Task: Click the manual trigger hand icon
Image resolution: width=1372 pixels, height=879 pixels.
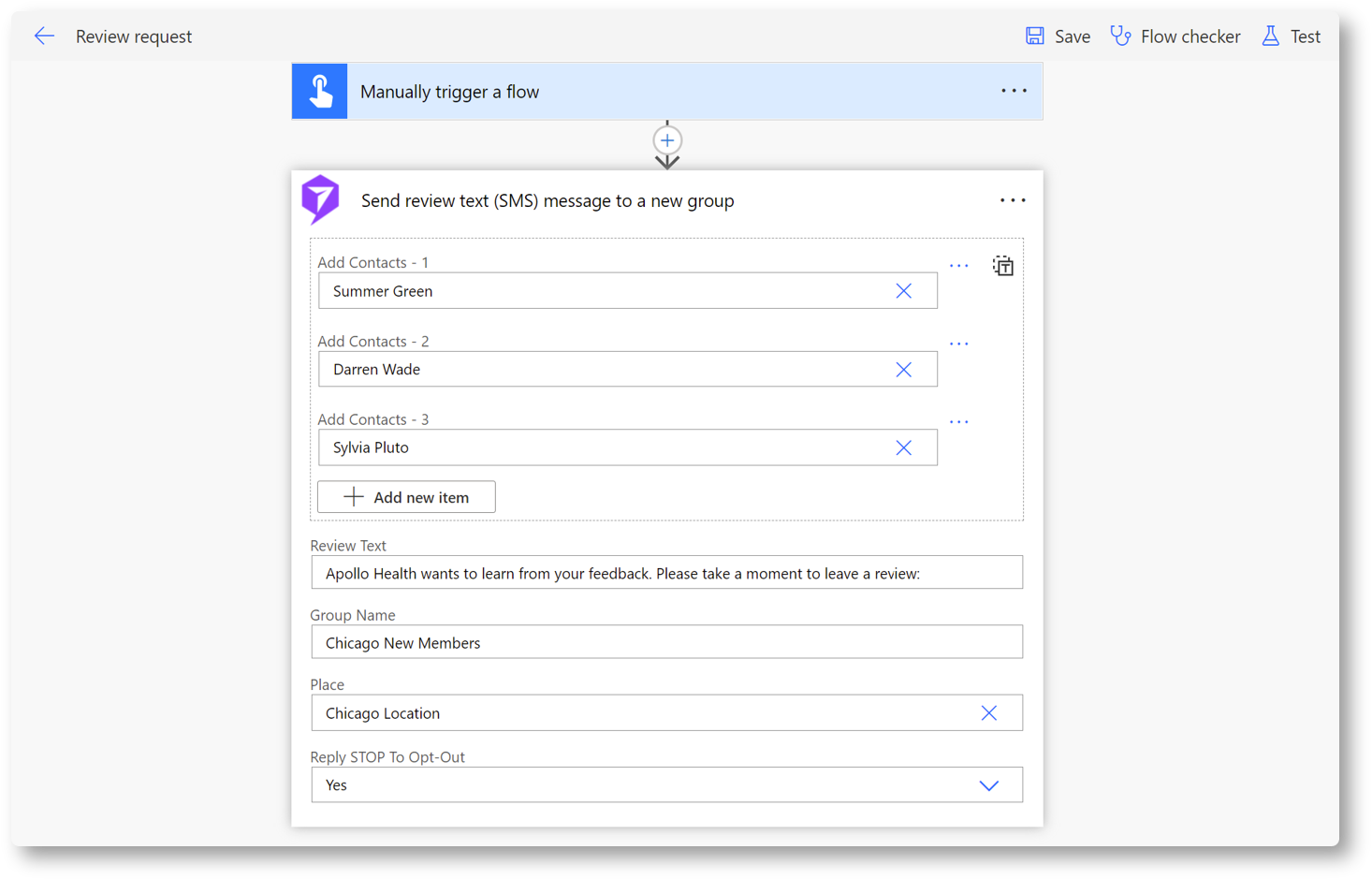Action: [320, 92]
